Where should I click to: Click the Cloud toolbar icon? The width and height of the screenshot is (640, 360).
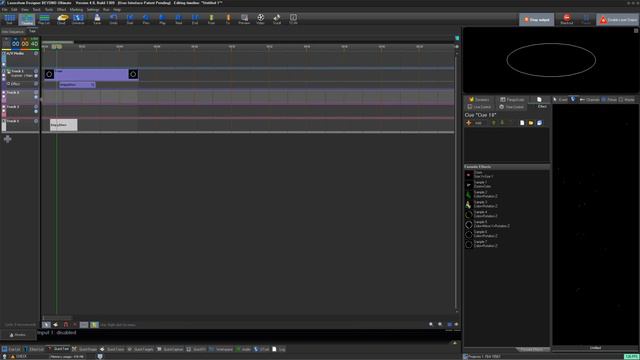(62, 19)
